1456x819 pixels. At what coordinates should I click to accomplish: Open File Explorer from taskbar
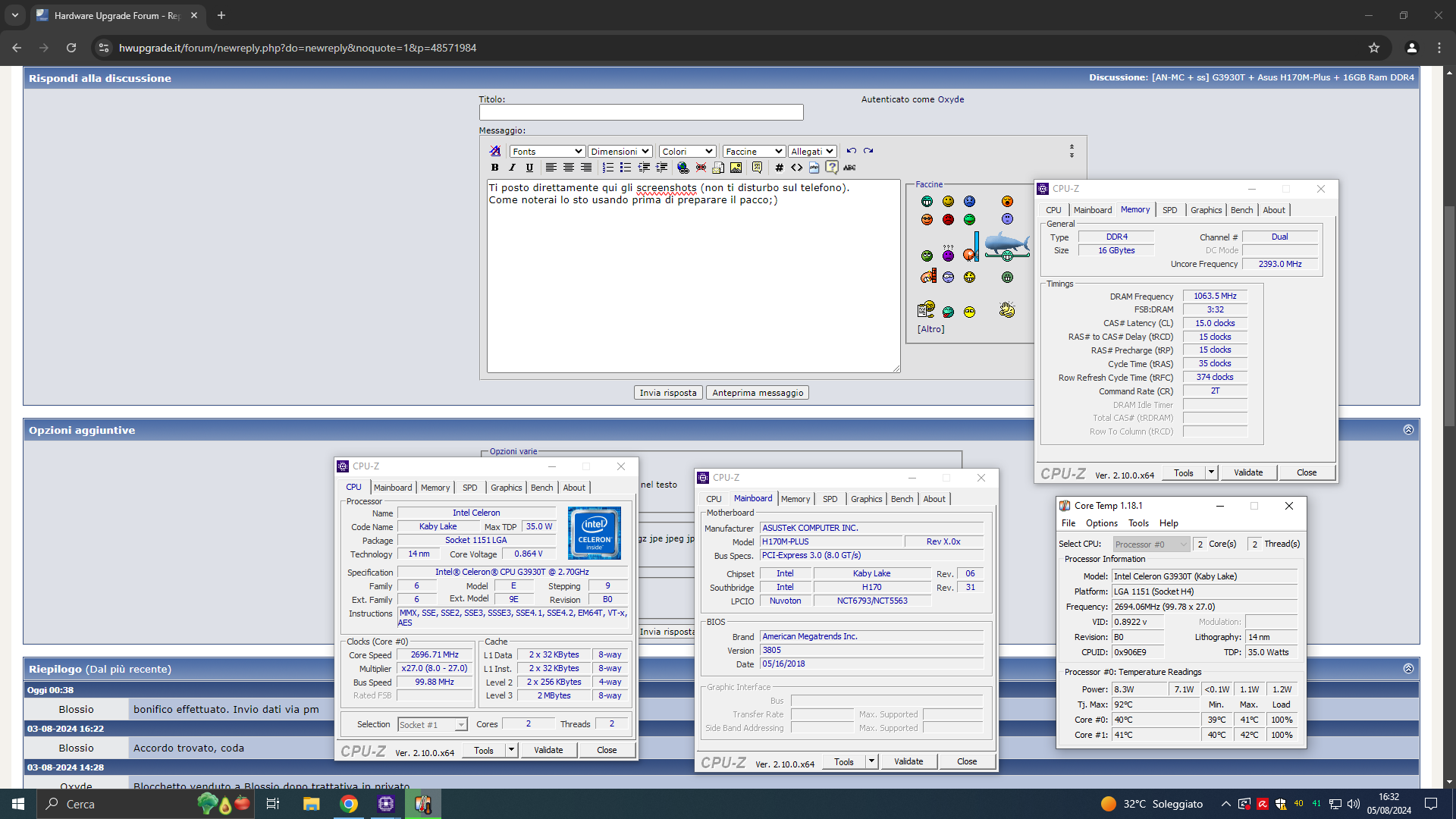click(x=311, y=804)
